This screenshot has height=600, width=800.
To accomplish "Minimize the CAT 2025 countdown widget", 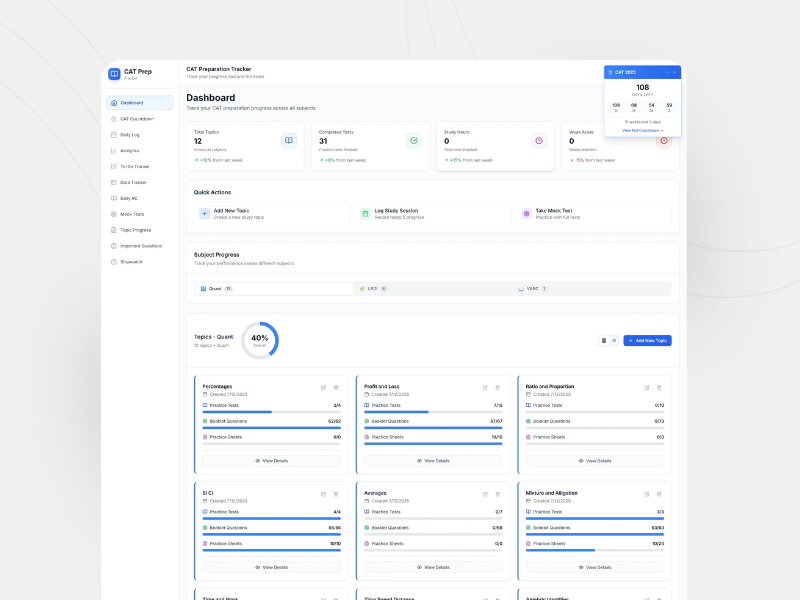I will tap(667, 72).
